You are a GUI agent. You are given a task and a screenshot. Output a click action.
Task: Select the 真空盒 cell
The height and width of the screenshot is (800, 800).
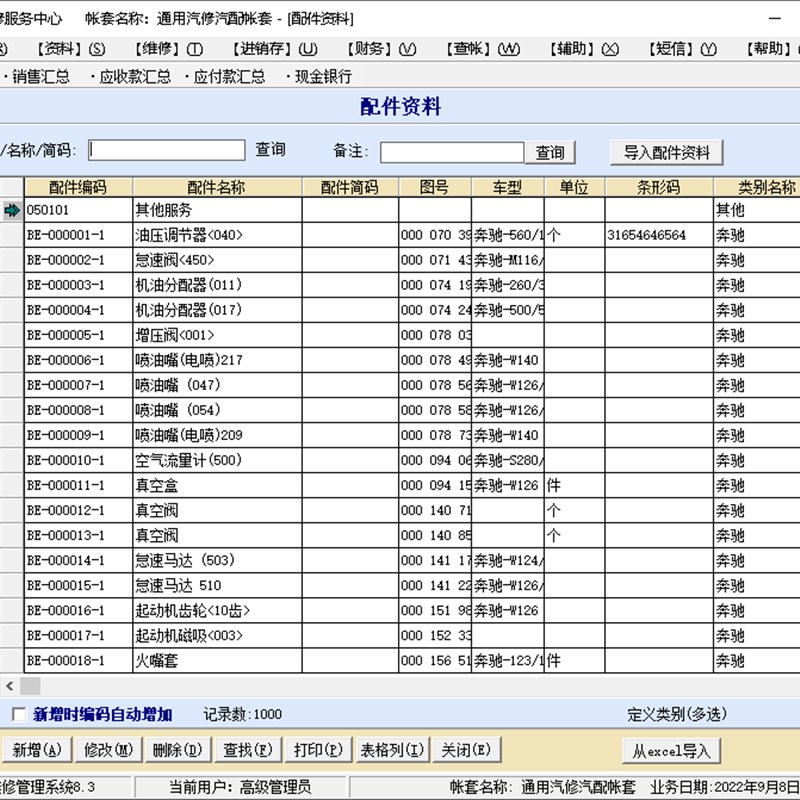pos(217,485)
